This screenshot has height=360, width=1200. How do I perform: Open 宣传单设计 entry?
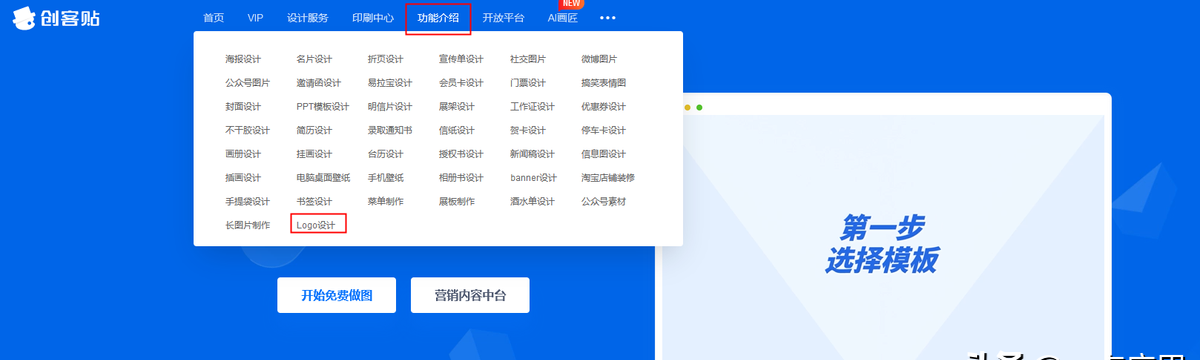pyautogui.click(x=461, y=59)
